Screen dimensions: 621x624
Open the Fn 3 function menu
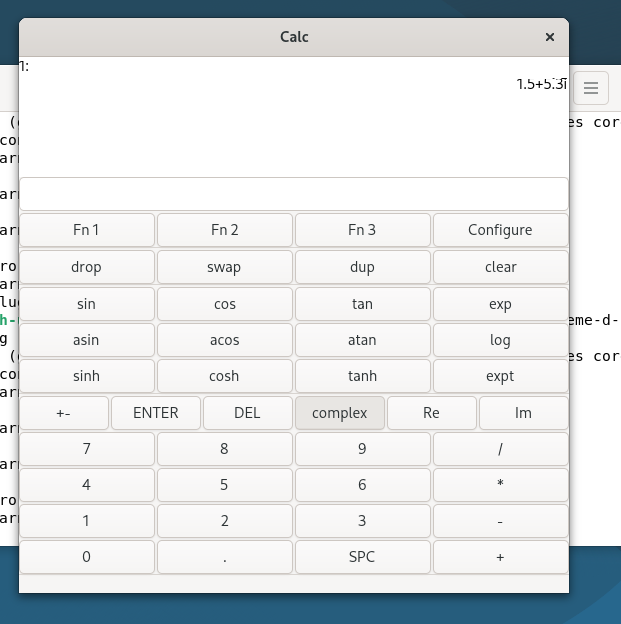point(362,230)
